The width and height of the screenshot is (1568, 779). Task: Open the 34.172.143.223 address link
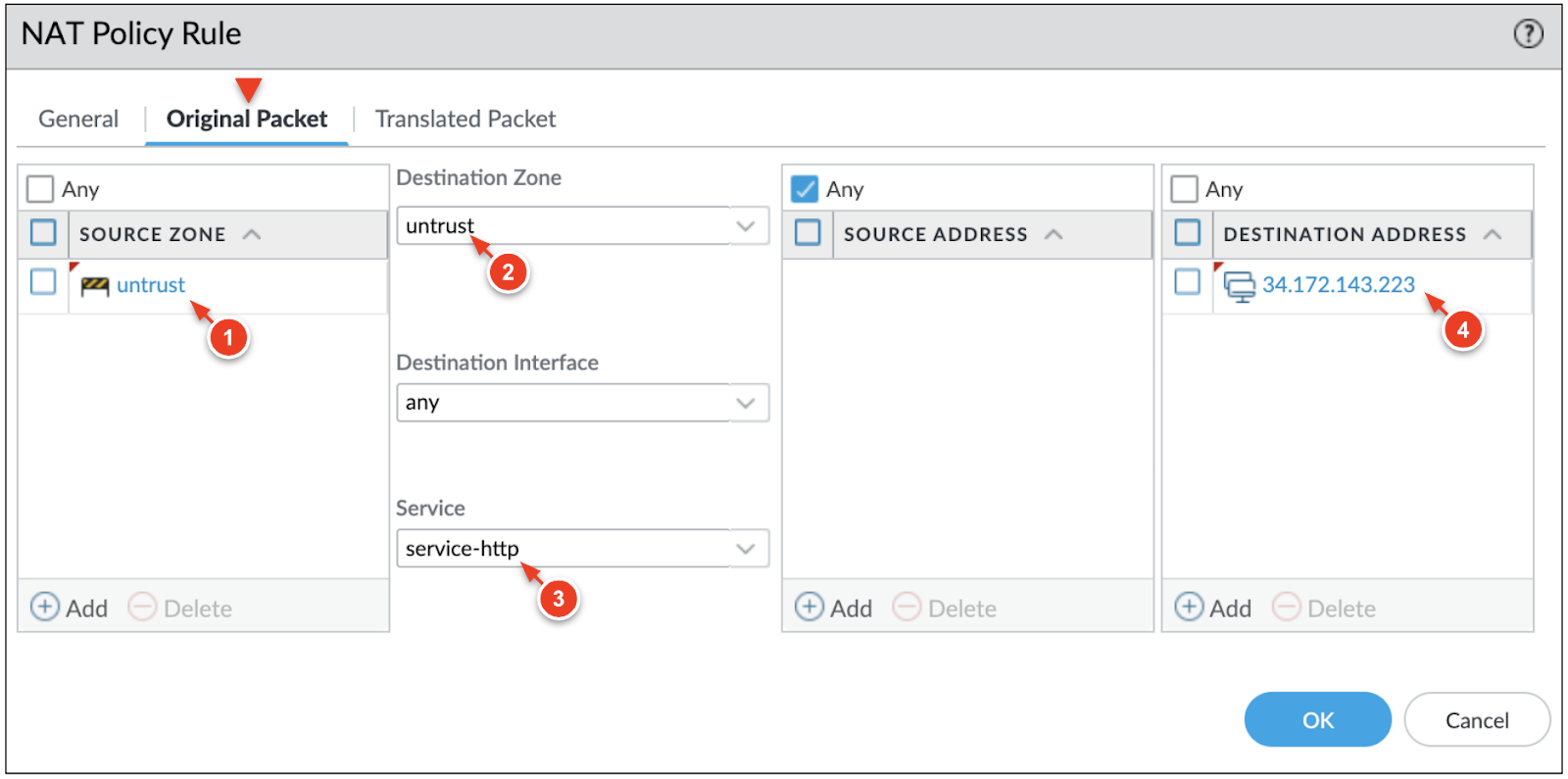1338,285
